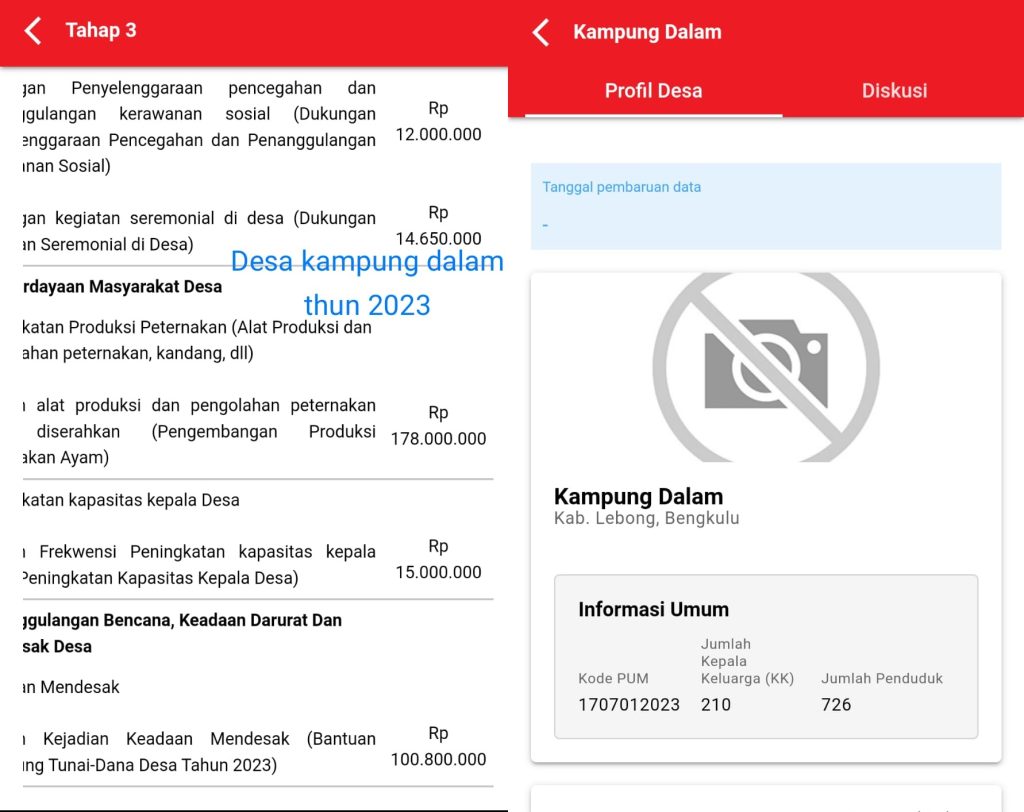Image resolution: width=1024 pixels, height=812 pixels.
Task: Switch to the Diskusi tab
Action: [894, 91]
